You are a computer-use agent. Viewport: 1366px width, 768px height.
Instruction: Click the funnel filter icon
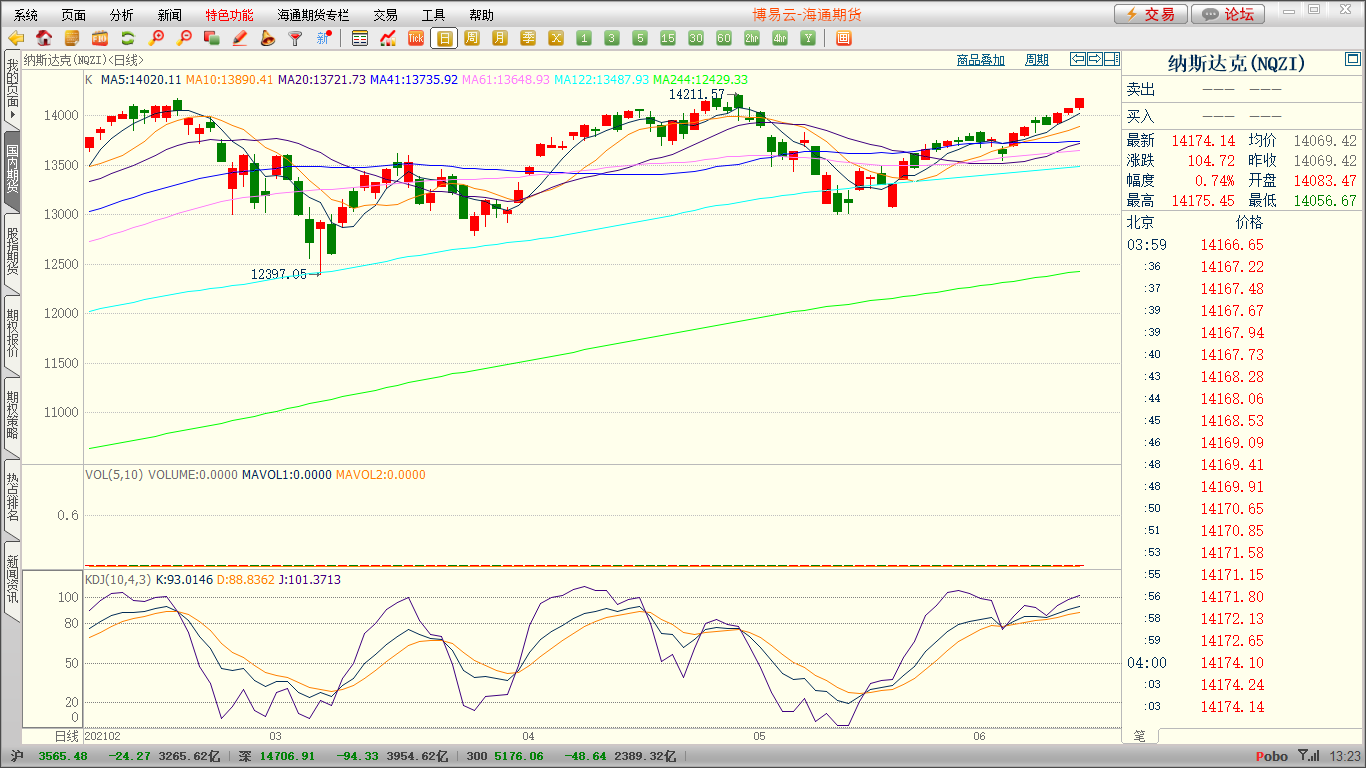click(295, 39)
